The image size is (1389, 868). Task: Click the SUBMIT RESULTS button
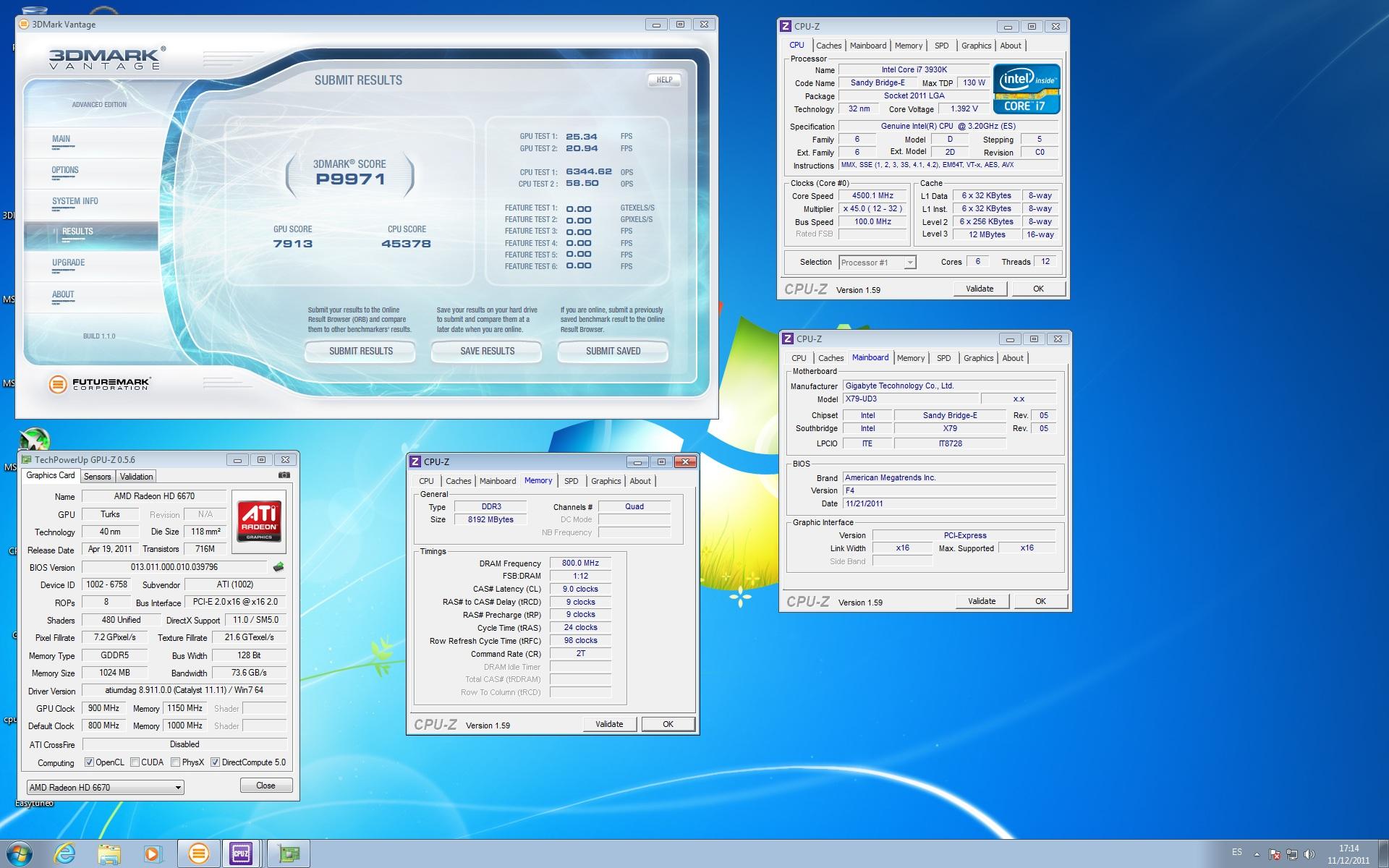coord(360,352)
